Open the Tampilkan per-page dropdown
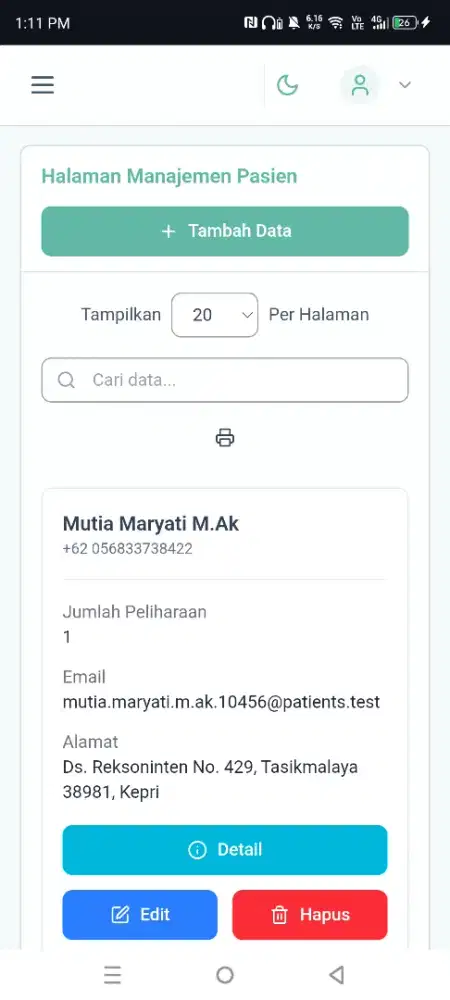This screenshot has width=450, height=1000. [215, 314]
